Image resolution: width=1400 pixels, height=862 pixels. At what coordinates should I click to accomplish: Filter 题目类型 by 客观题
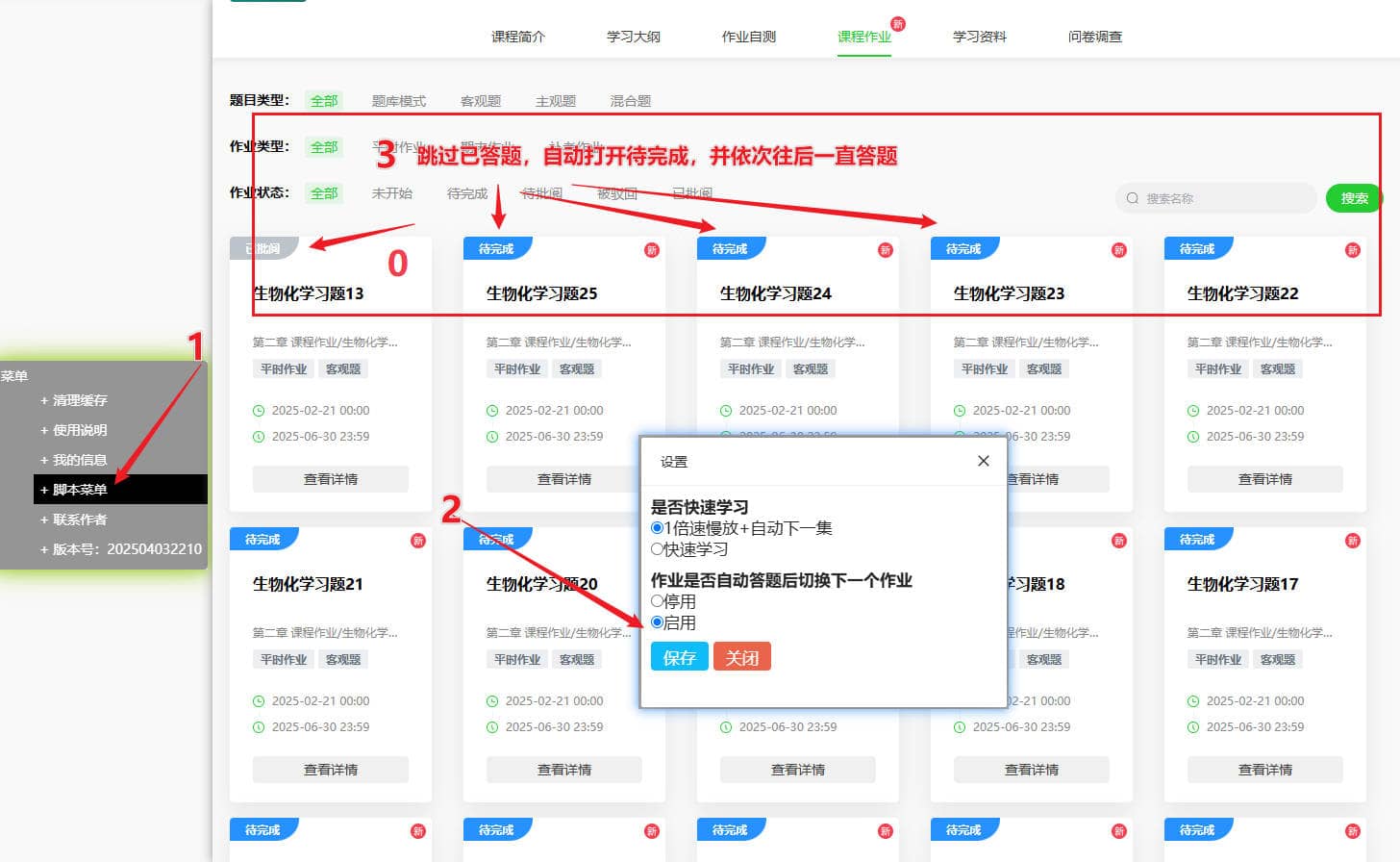pos(481,101)
